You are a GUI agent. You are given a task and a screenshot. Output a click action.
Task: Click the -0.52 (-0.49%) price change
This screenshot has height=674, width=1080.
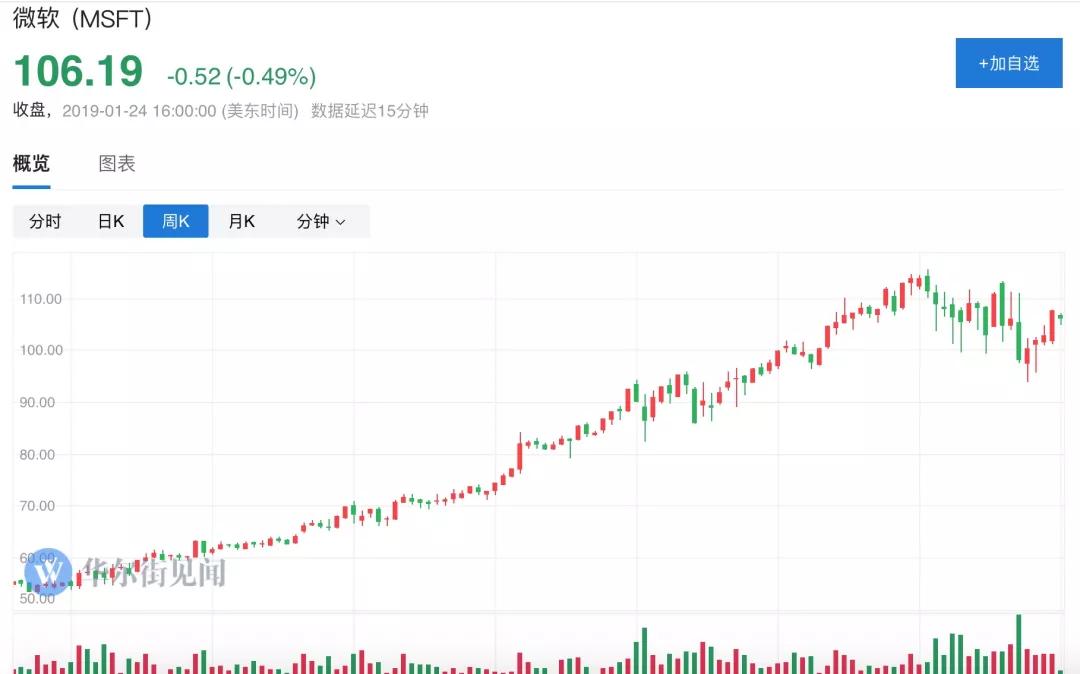pyautogui.click(x=241, y=76)
